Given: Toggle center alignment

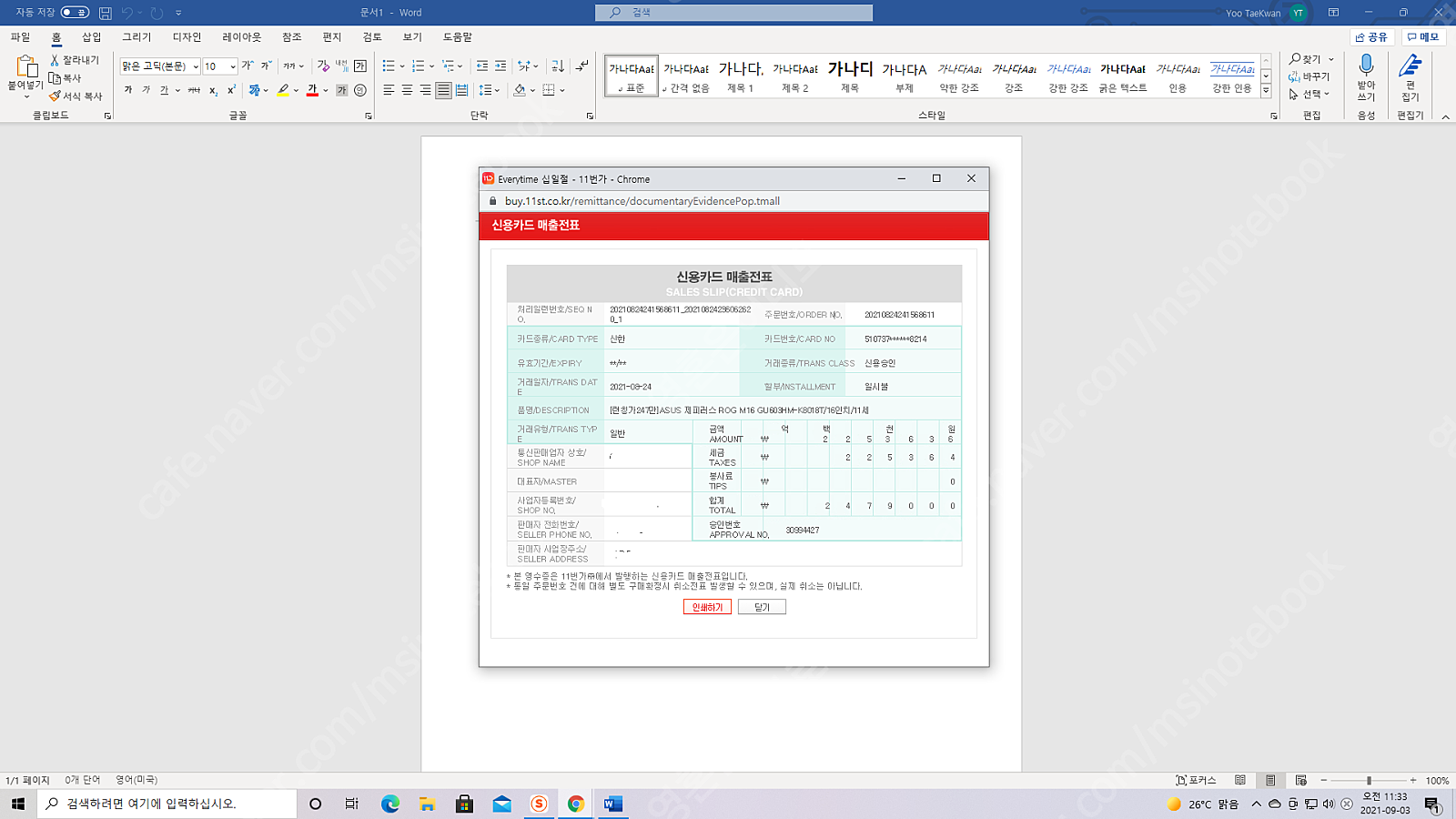Looking at the screenshot, I should 407,90.
